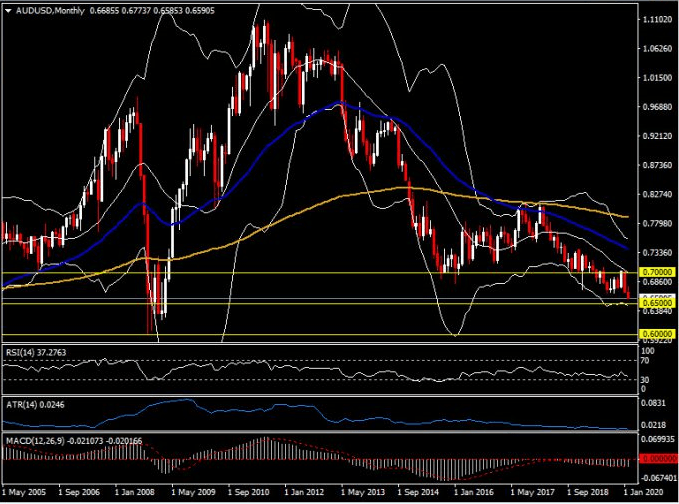The height and width of the screenshot is (504, 679).
Task: Click the small triangle beside AUDUSD,Monthly title
Action: pos(8,11)
